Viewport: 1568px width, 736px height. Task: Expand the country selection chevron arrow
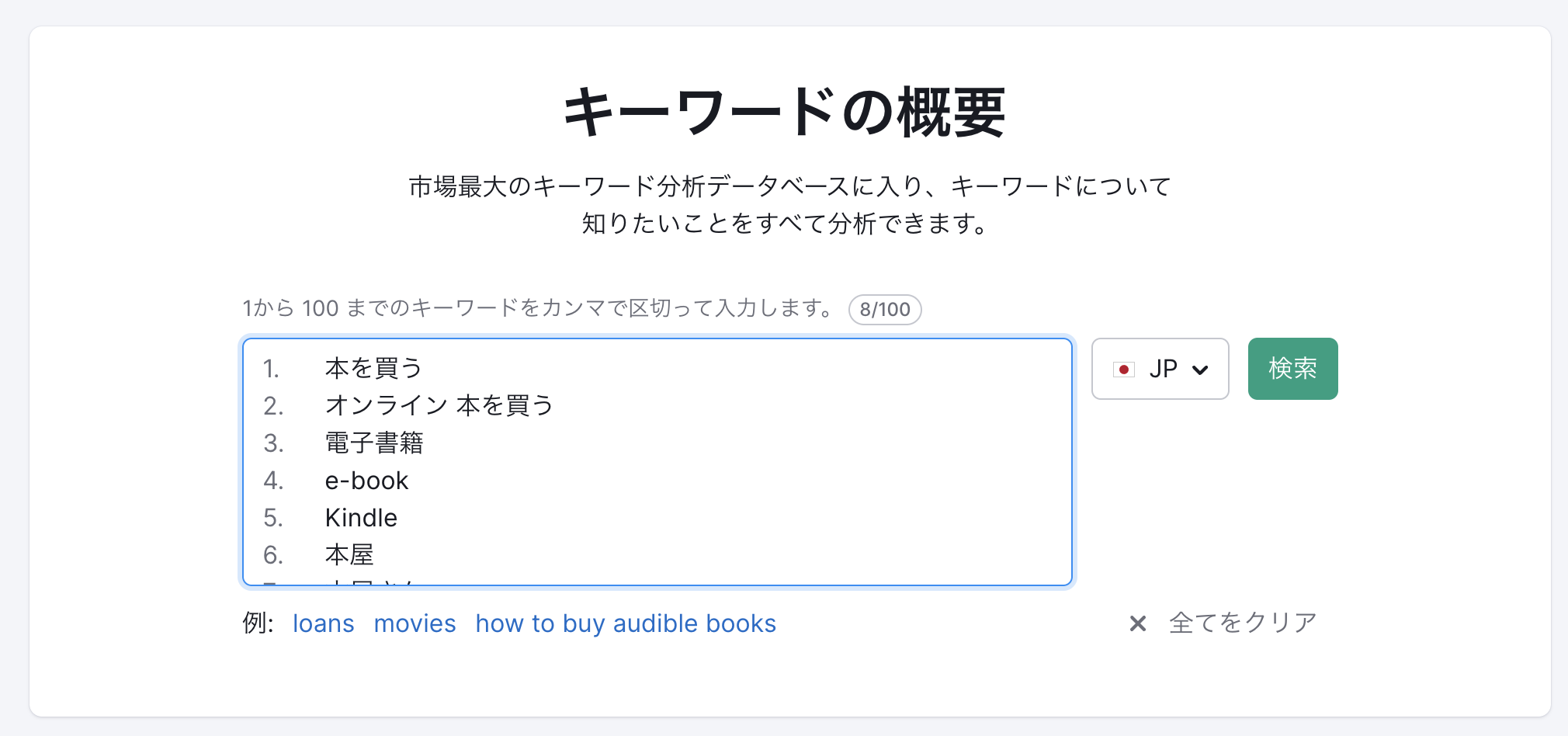click(x=1201, y=370)
